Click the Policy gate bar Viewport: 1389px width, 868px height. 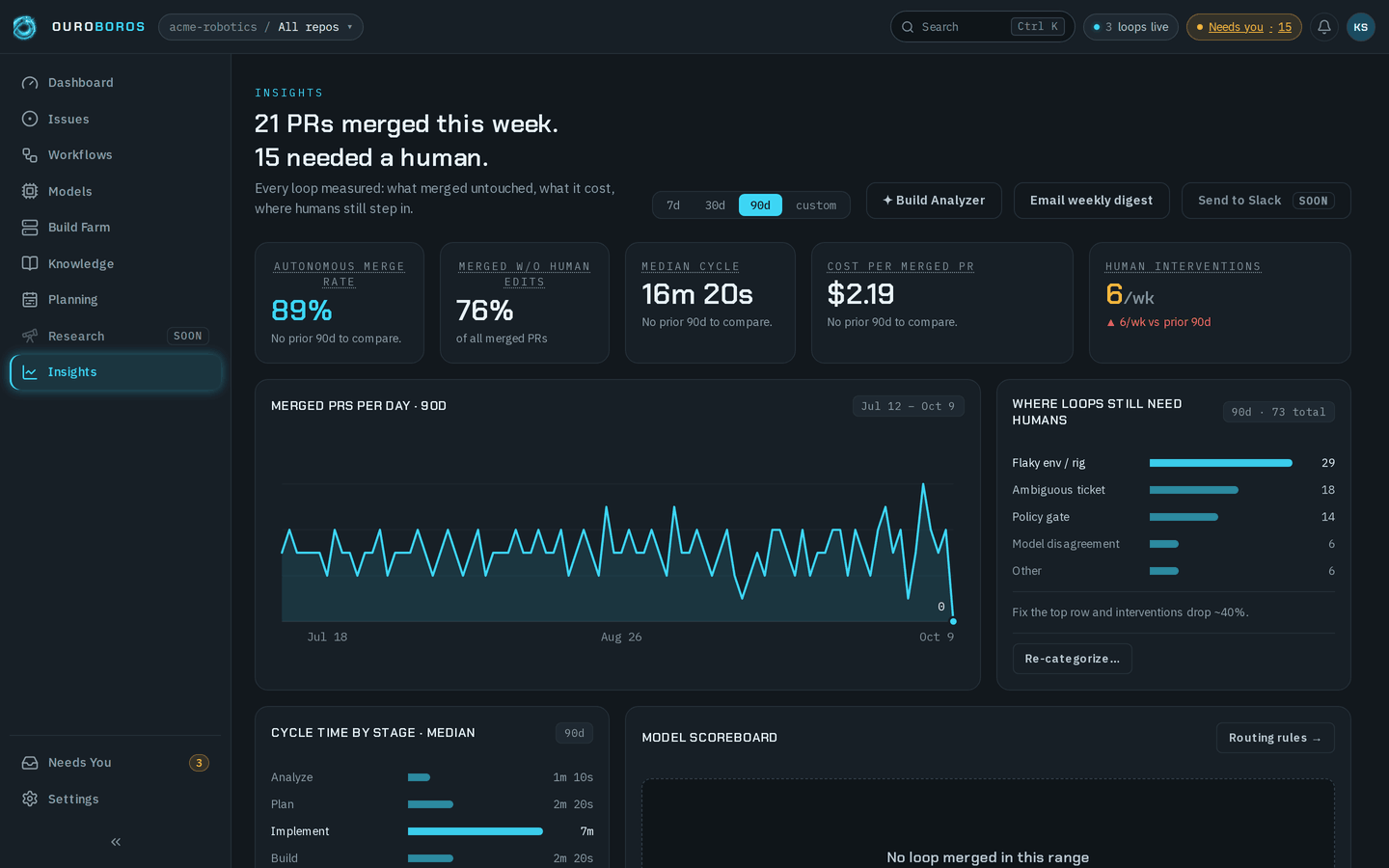[x=1184, y=517]
